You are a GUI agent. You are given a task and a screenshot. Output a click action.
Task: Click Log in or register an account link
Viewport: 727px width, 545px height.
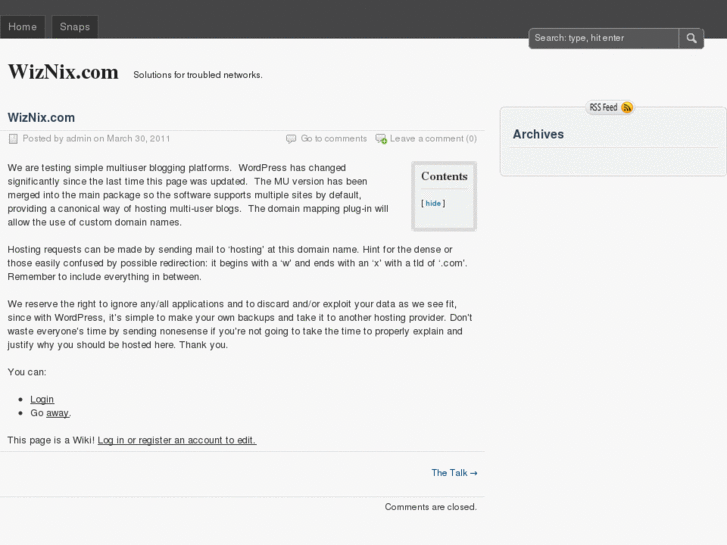177,440
